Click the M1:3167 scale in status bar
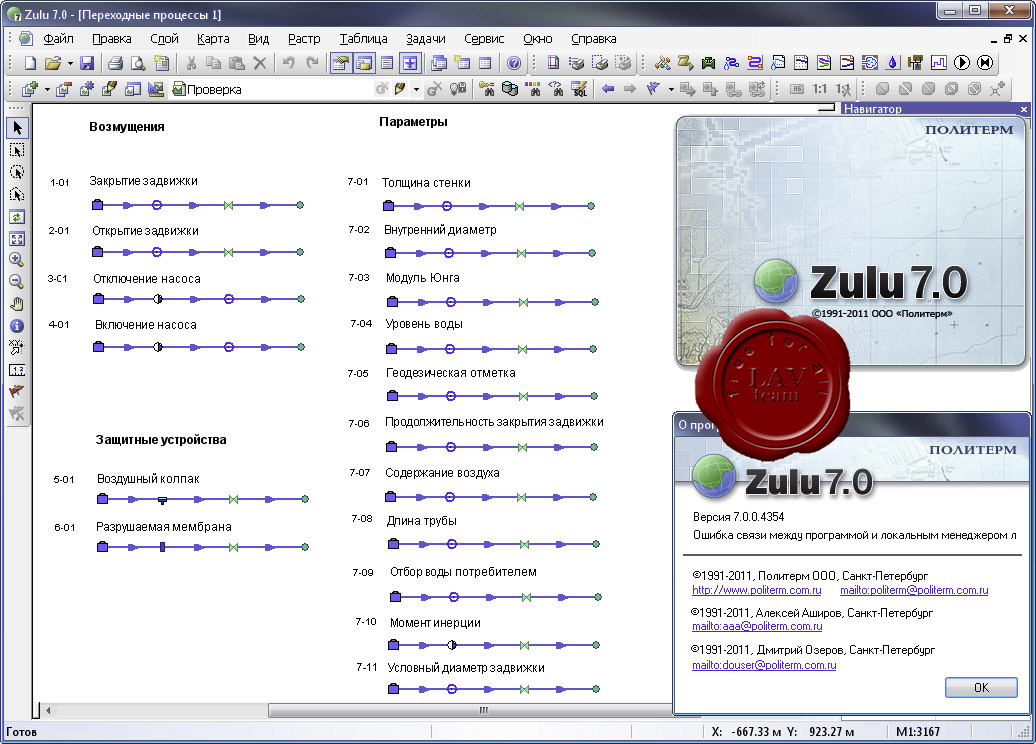 tap(918, 732)
